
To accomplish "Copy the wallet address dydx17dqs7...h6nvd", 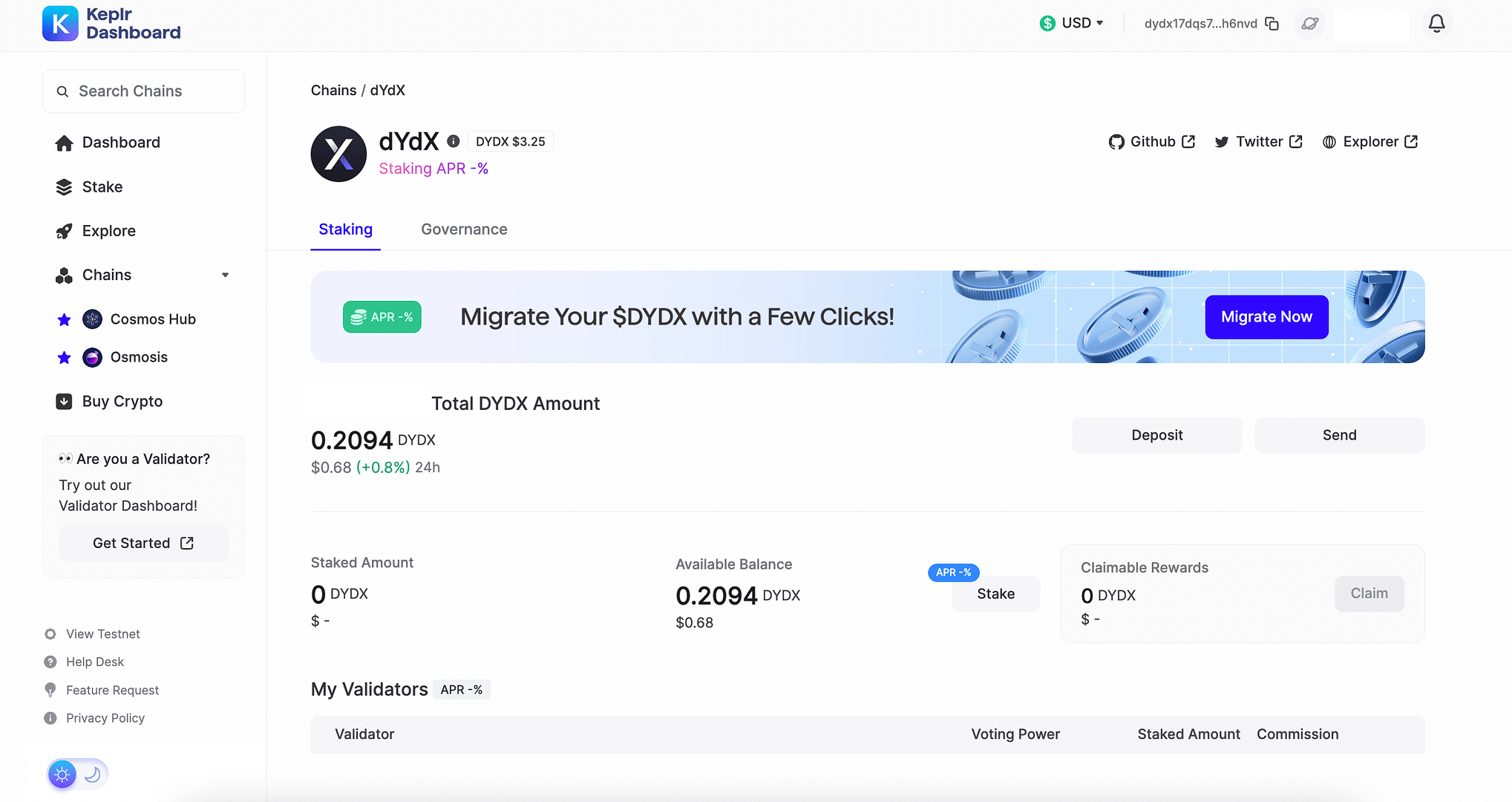I will (1272, 23).
